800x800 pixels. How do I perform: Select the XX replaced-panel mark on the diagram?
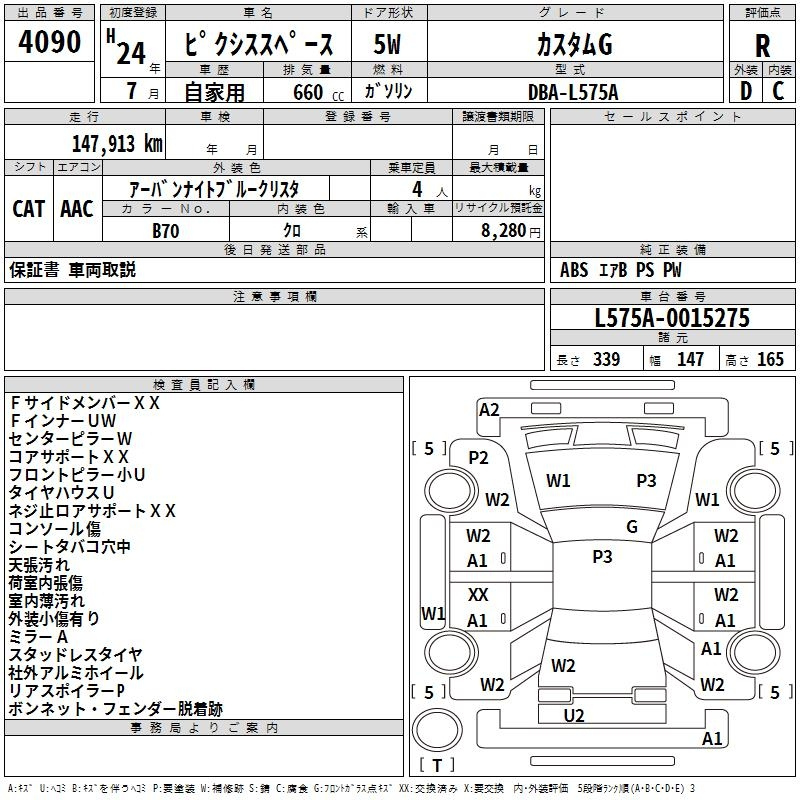click(478, 595)
